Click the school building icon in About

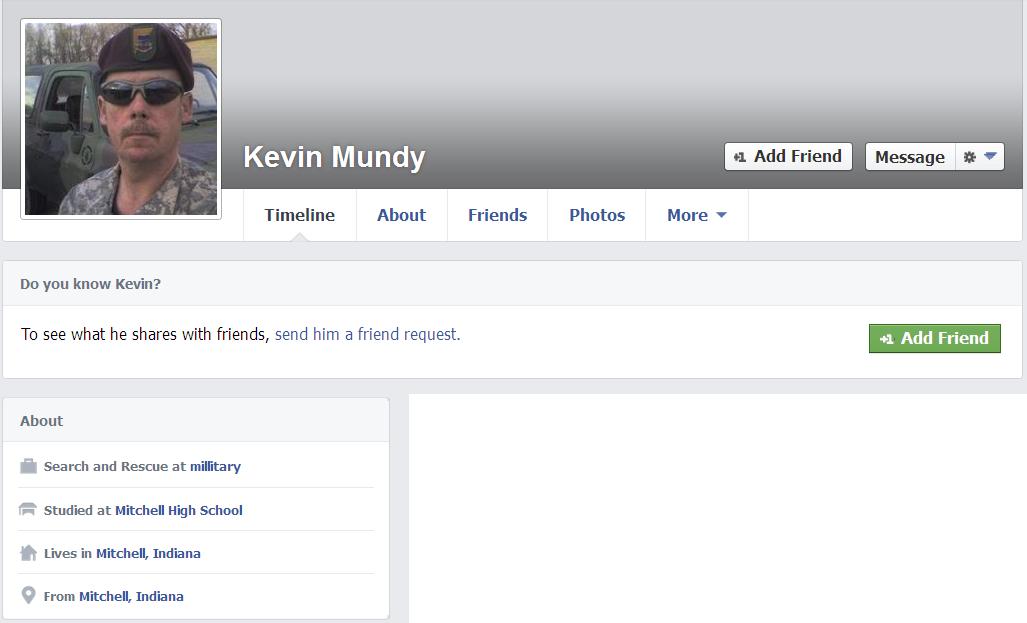point(28,509)
